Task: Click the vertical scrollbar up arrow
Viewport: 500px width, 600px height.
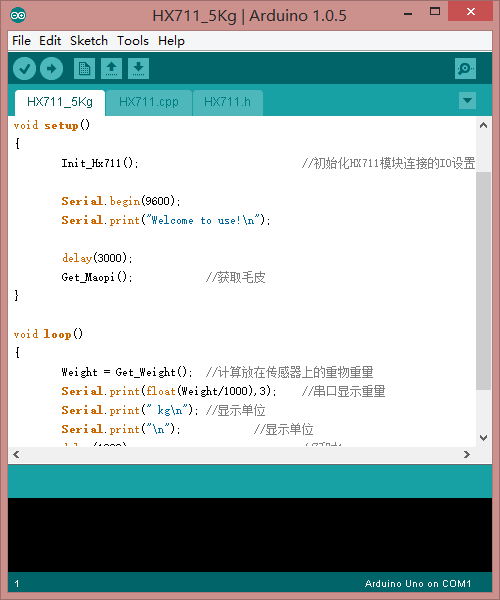Action: [x=484, y=126]
